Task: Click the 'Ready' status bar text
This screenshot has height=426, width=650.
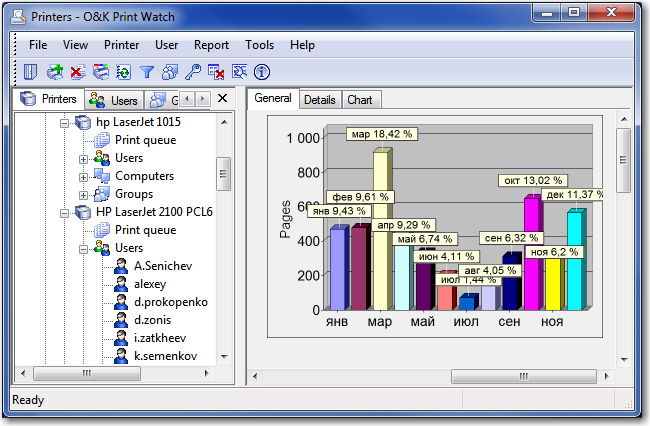Action: tap(28, 400)
